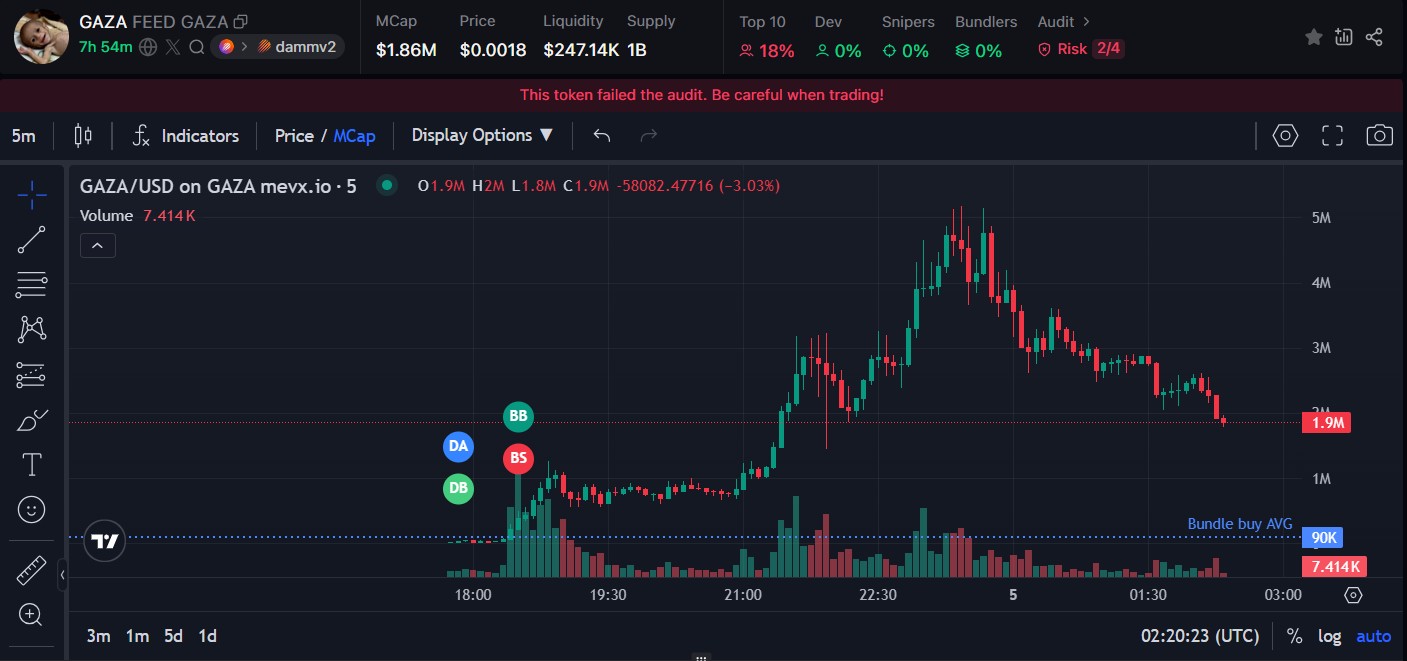Take a chart snapshot with camera icon
Viewport: 1407px width, 661px height.
point(1379,136)
